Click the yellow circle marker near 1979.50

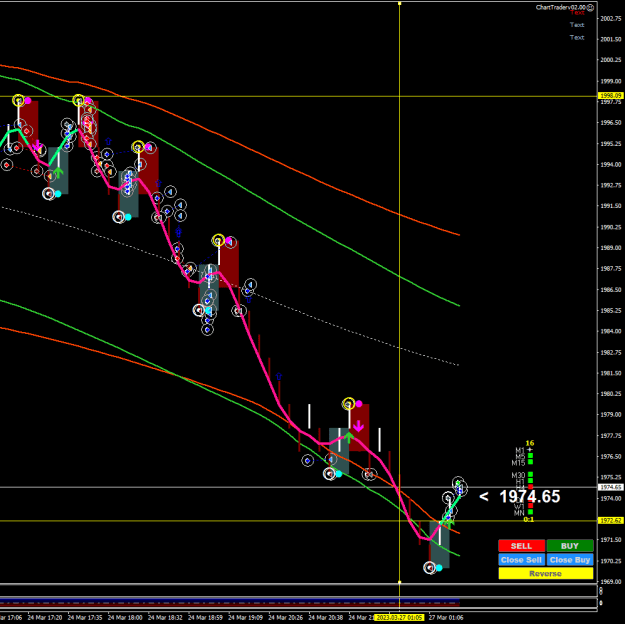click(x=349, y=403)
